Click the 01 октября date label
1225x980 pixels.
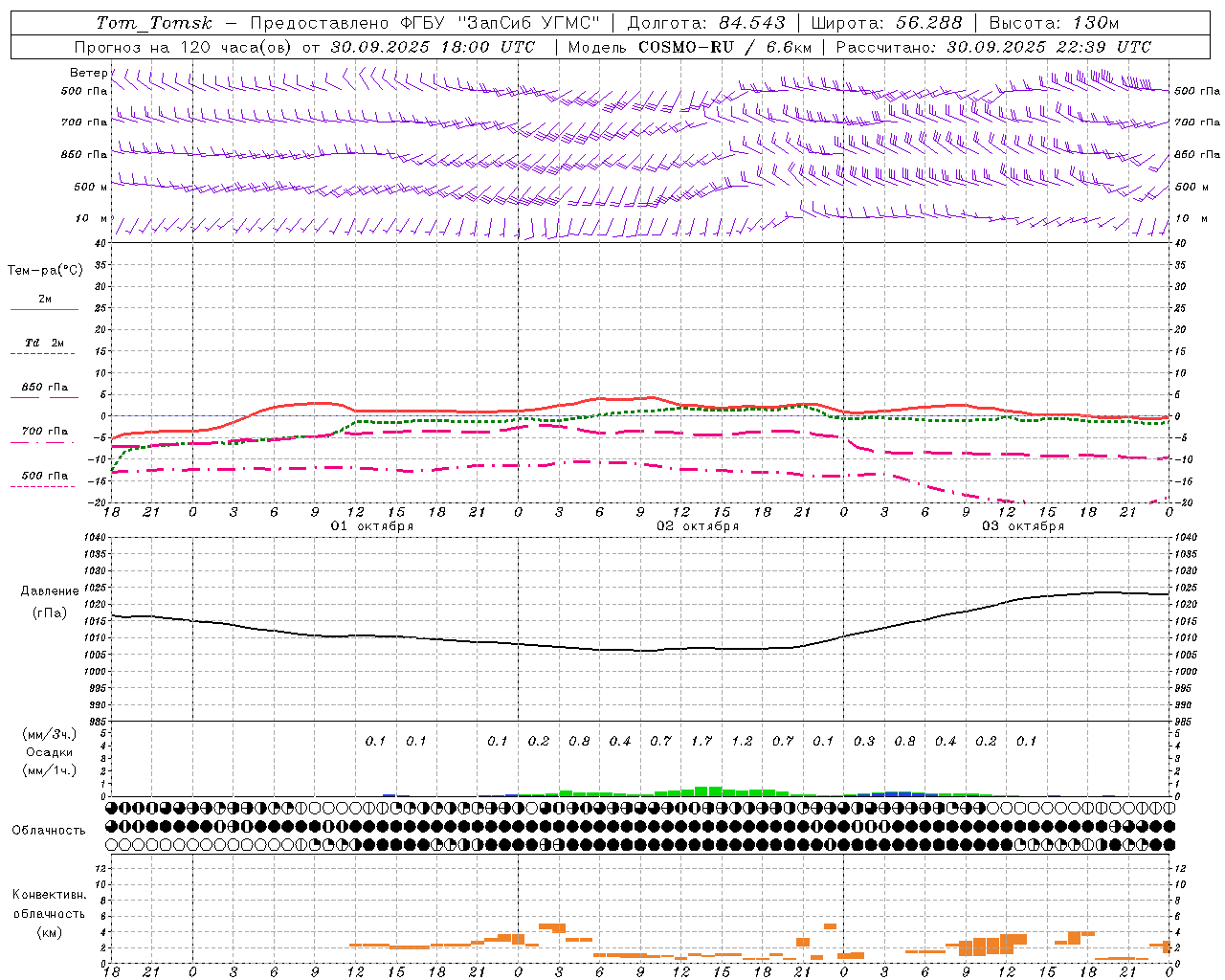point(372,526)
